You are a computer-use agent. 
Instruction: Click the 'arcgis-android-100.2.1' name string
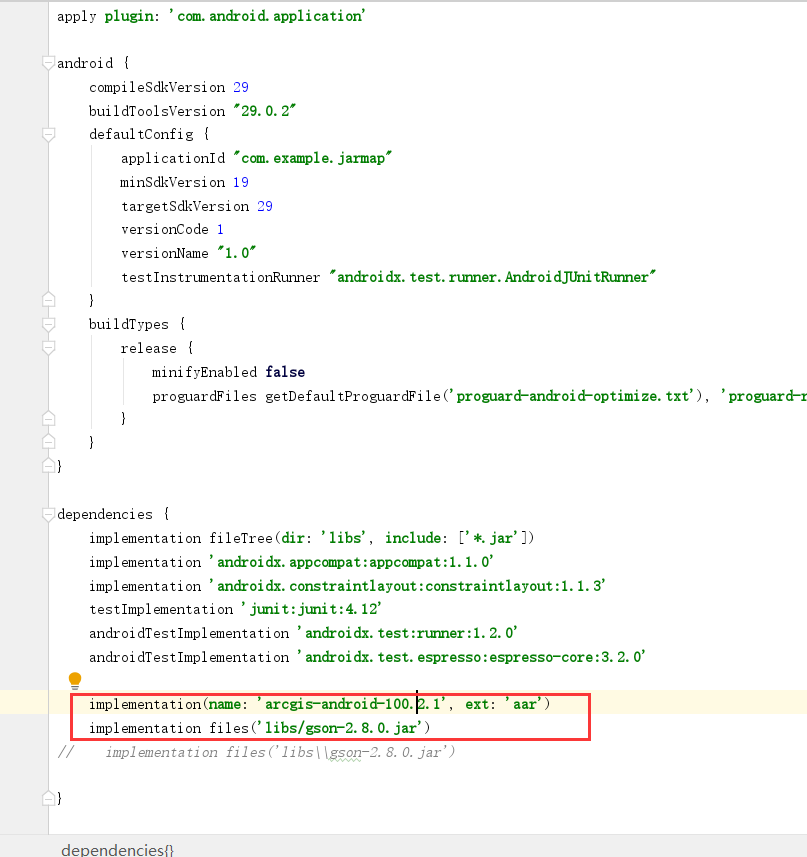[x=353, y=705]
